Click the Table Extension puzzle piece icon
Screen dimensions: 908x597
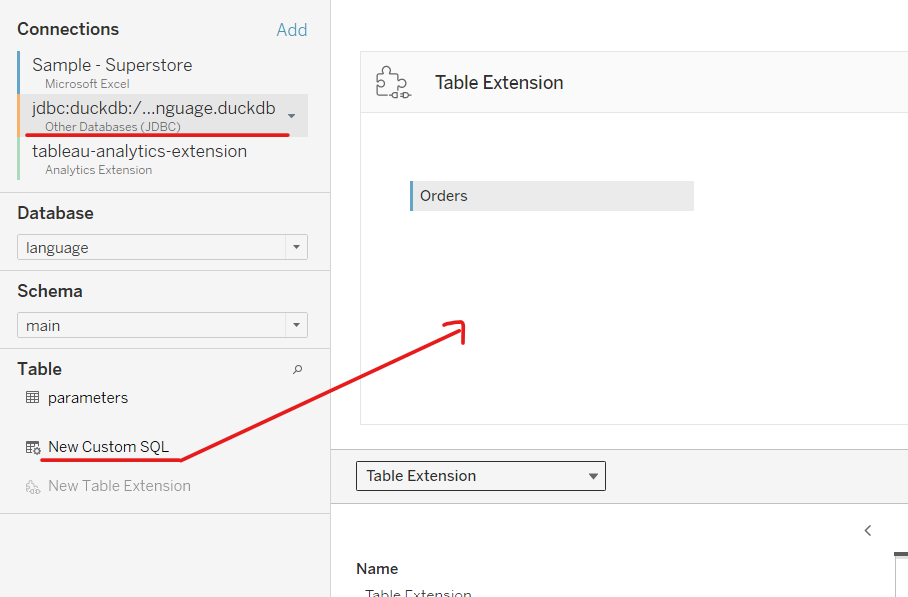pyautogui.click(x=392, y=82)
